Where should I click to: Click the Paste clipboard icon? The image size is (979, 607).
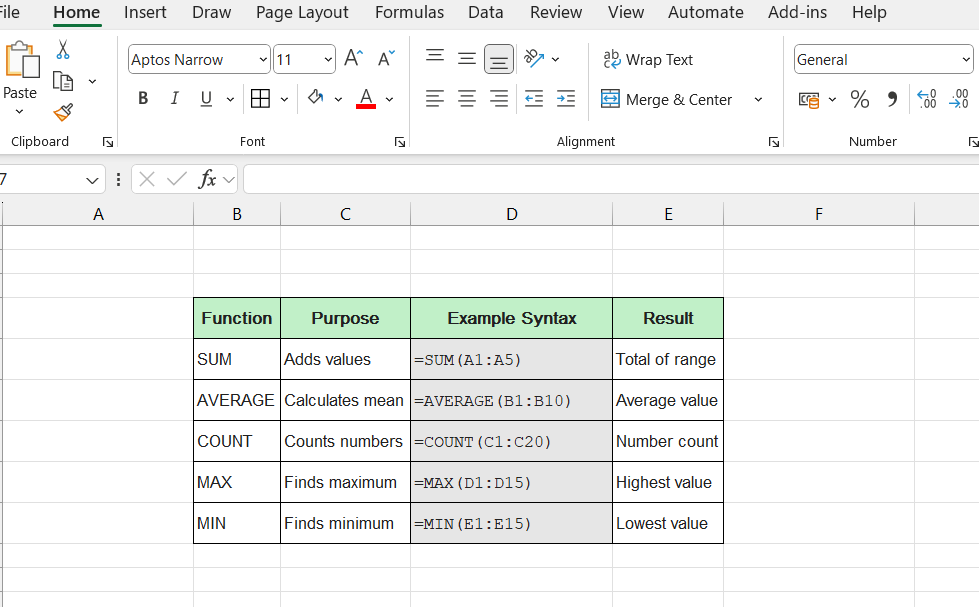click(x=22, y=61)
